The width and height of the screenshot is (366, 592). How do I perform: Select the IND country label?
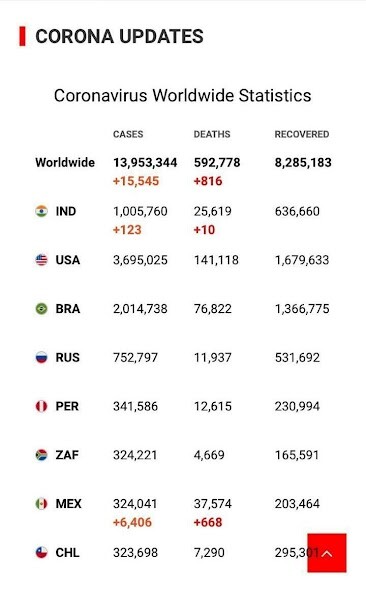(66, 211)
